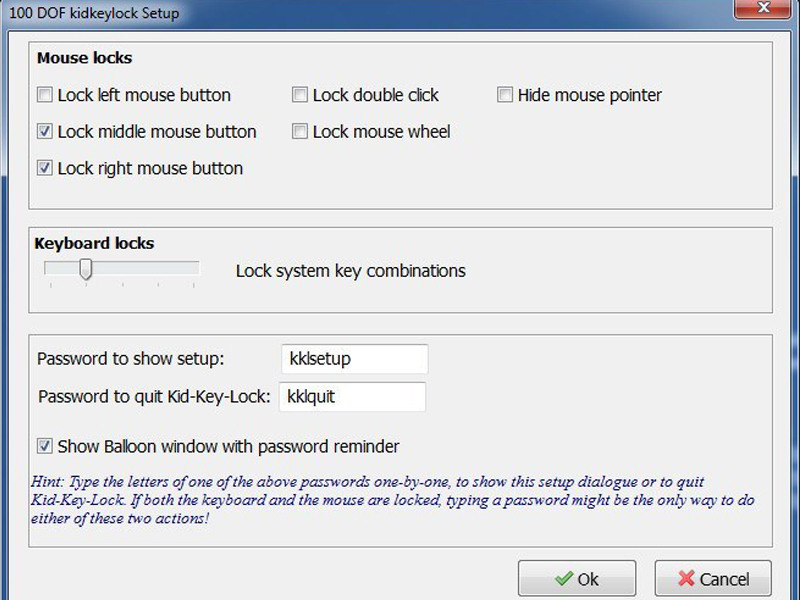Click the "Keyboard locks" section header

(95, 243)
